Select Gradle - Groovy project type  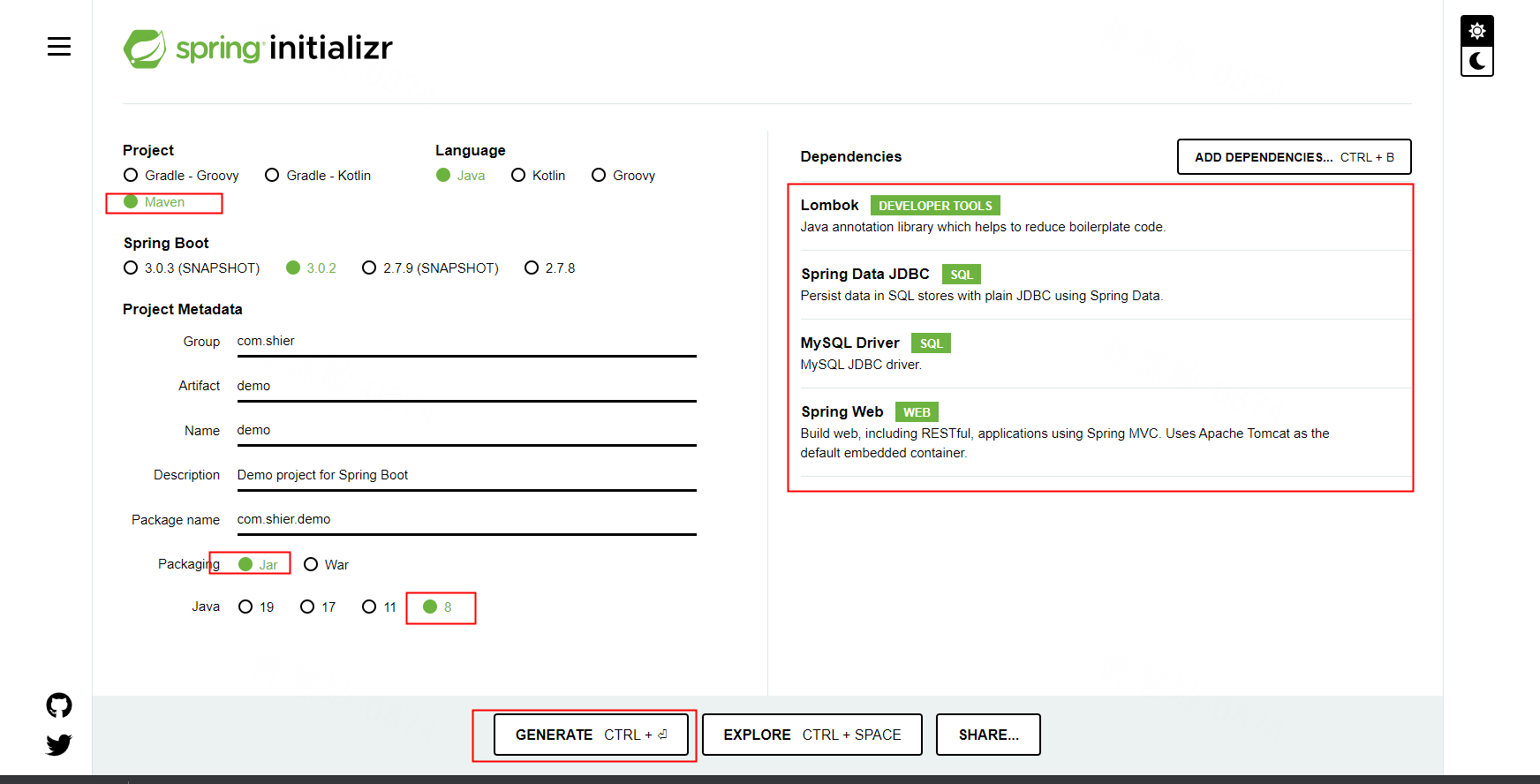coord(181,176)
